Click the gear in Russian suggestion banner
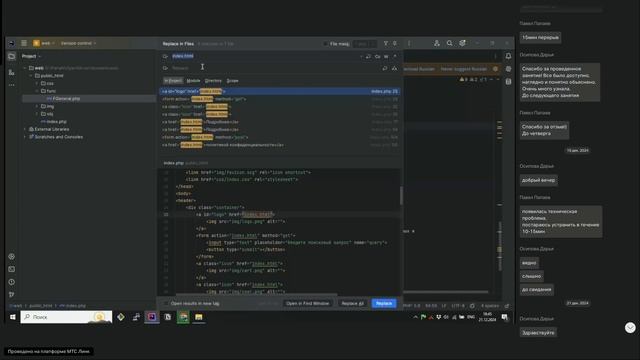 (x=496, y=69)
